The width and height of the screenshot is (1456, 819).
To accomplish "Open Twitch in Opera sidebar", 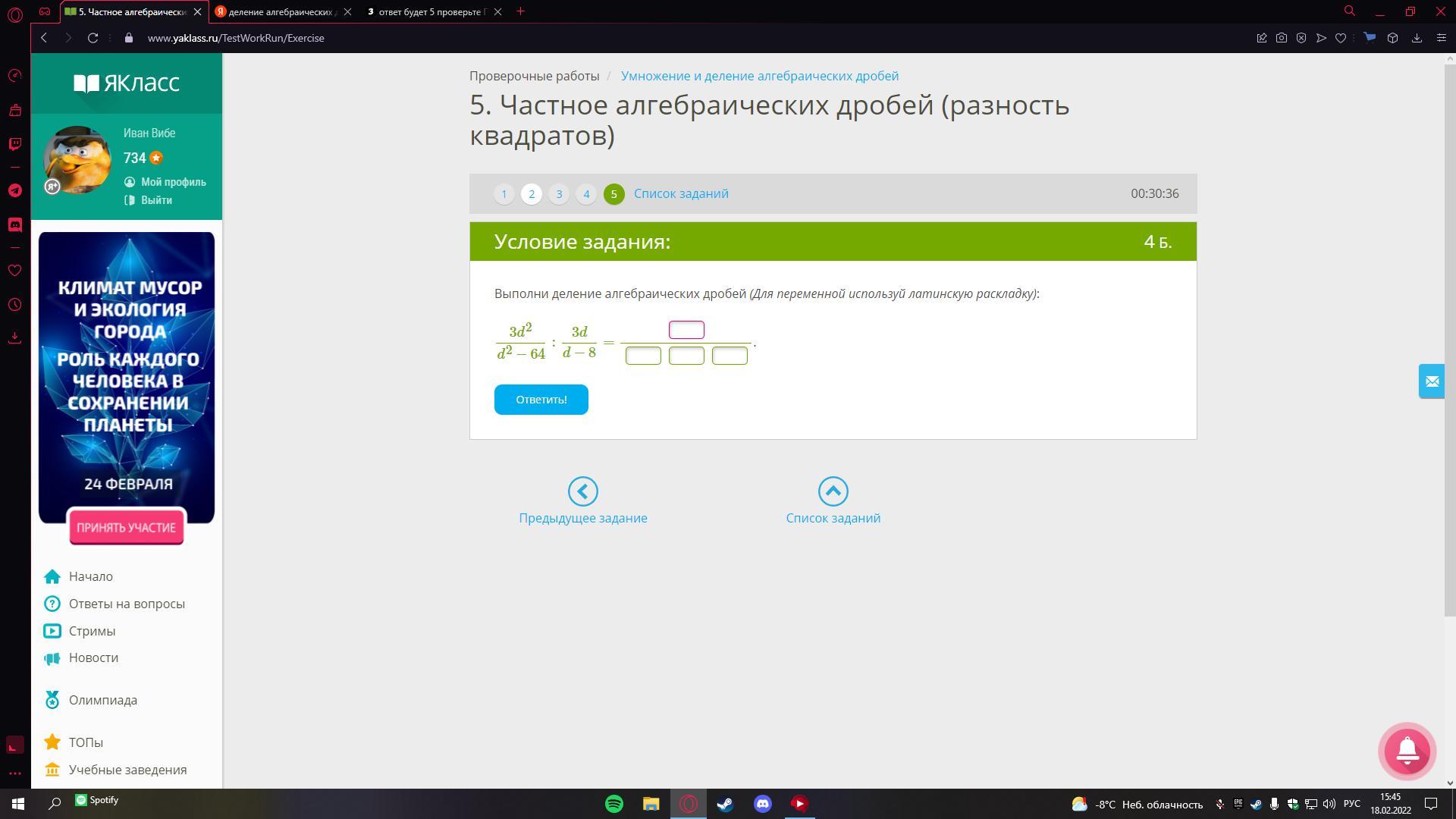I will tap(14, 144).
